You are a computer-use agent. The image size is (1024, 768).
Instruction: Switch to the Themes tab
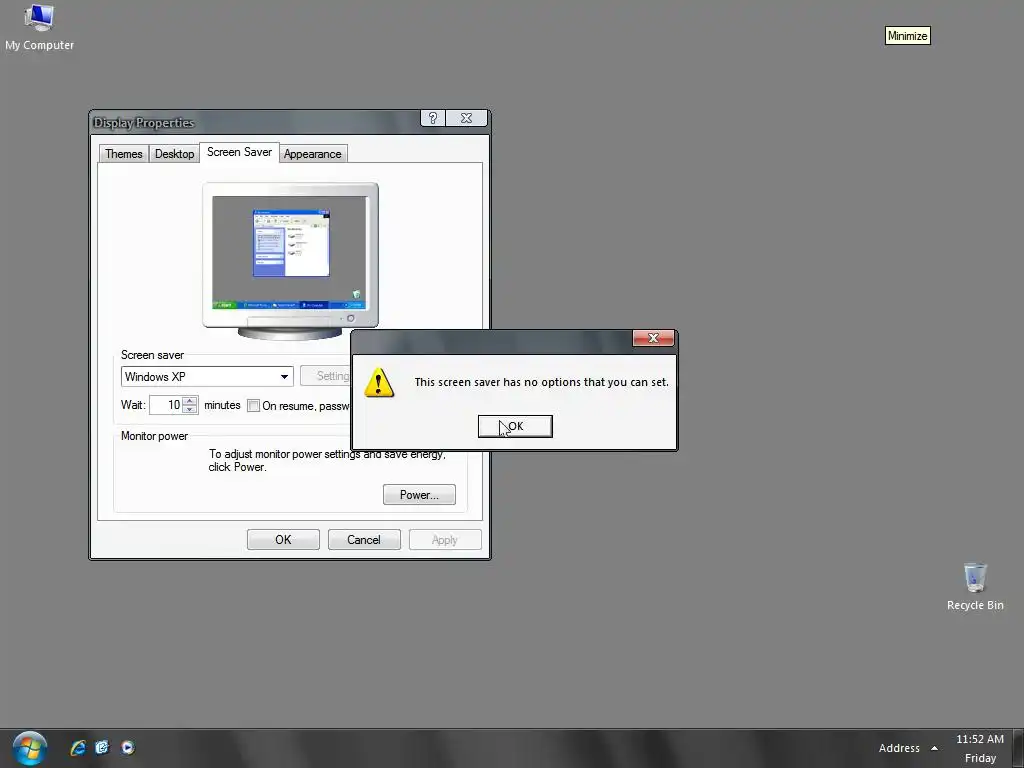(x=123, y=154)
